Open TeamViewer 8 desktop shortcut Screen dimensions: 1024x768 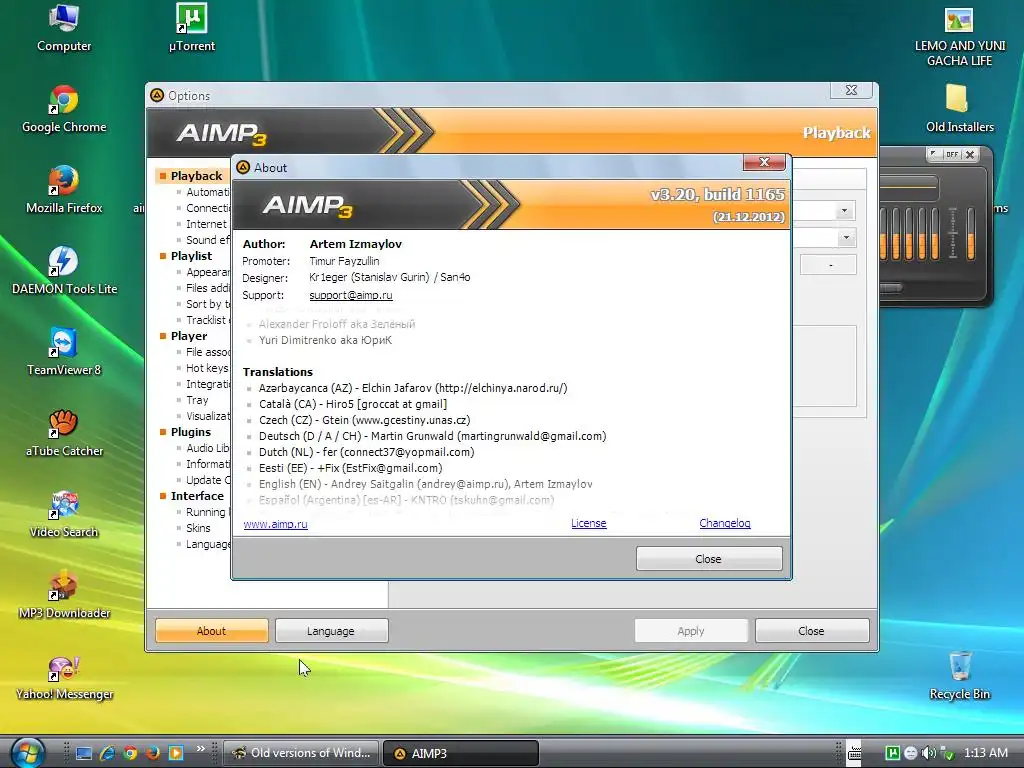pyautogui.click(x=63, y=353)
